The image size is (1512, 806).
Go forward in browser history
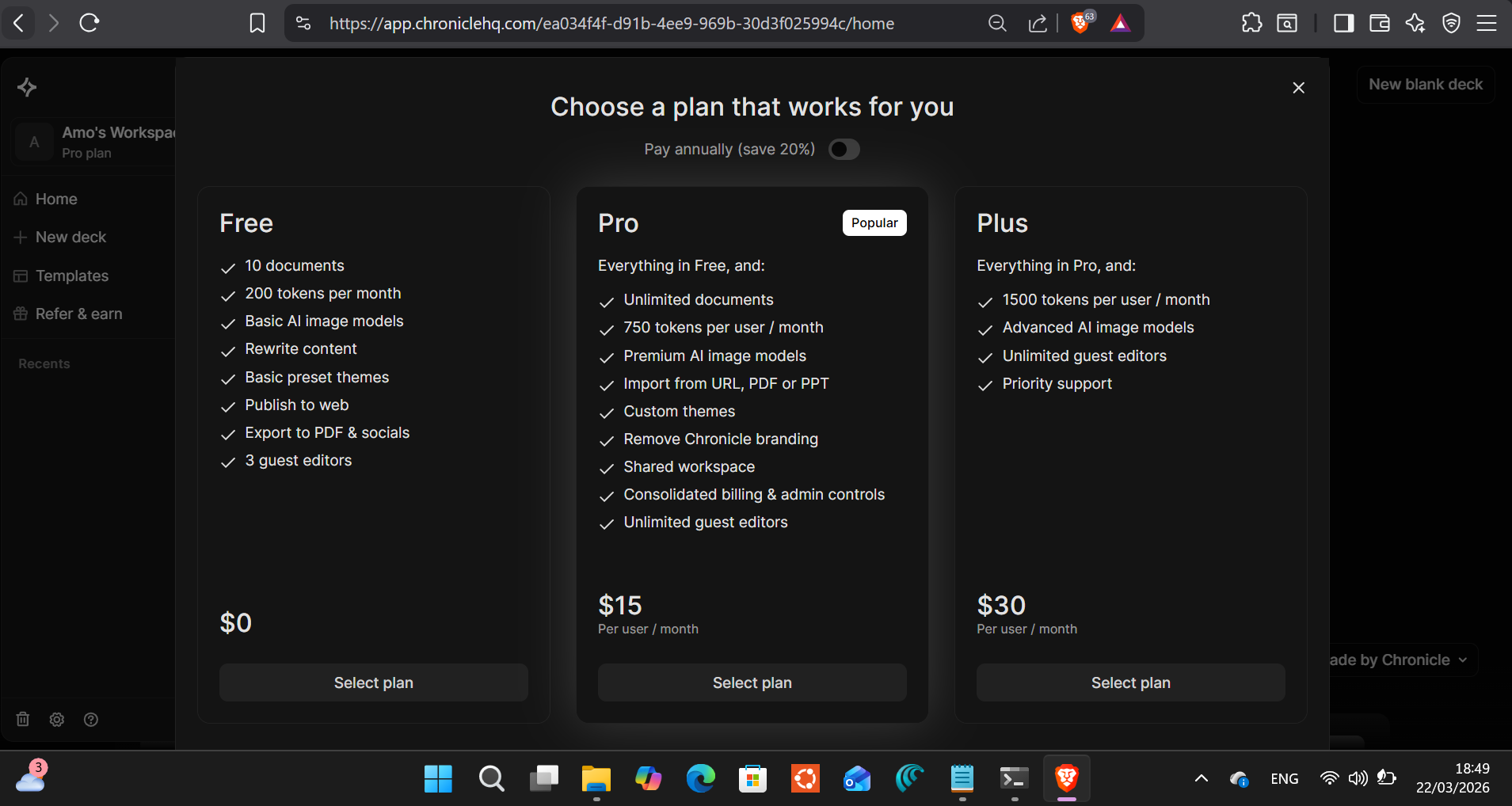click(x=54, y=23)
